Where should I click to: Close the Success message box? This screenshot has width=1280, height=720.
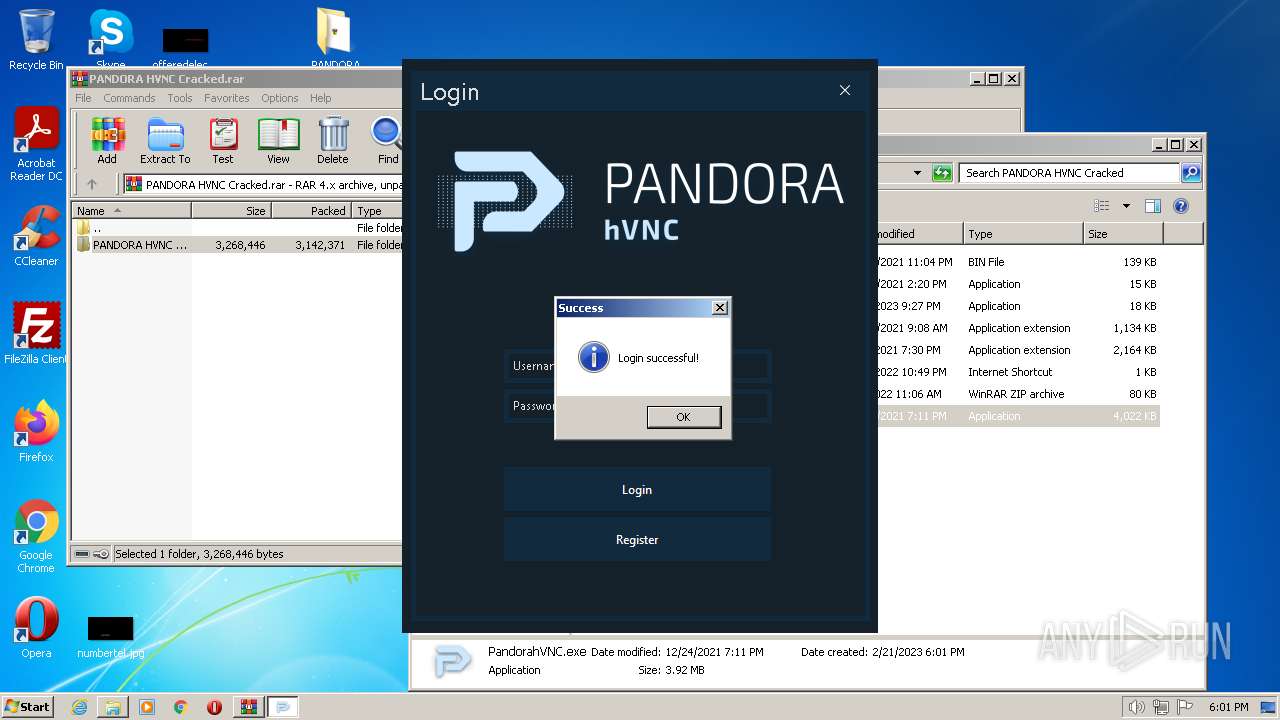(x=719, y=308)
